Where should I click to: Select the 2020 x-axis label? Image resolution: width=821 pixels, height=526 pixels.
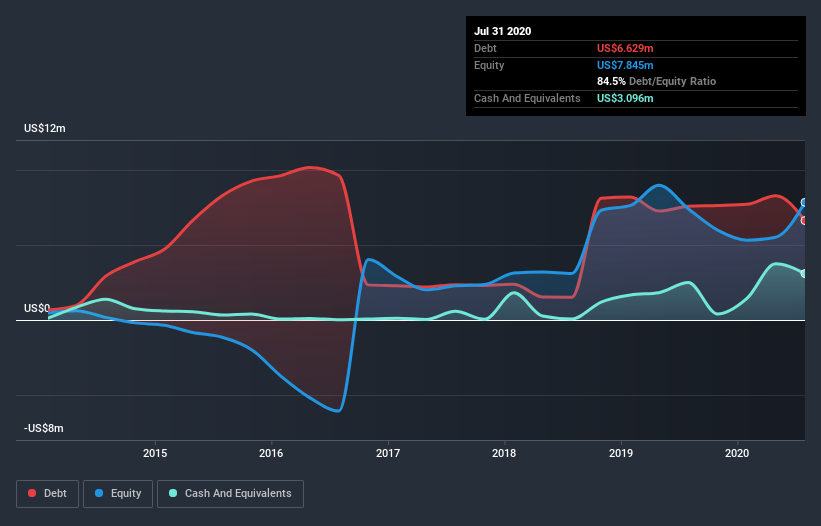click(737, 453)
